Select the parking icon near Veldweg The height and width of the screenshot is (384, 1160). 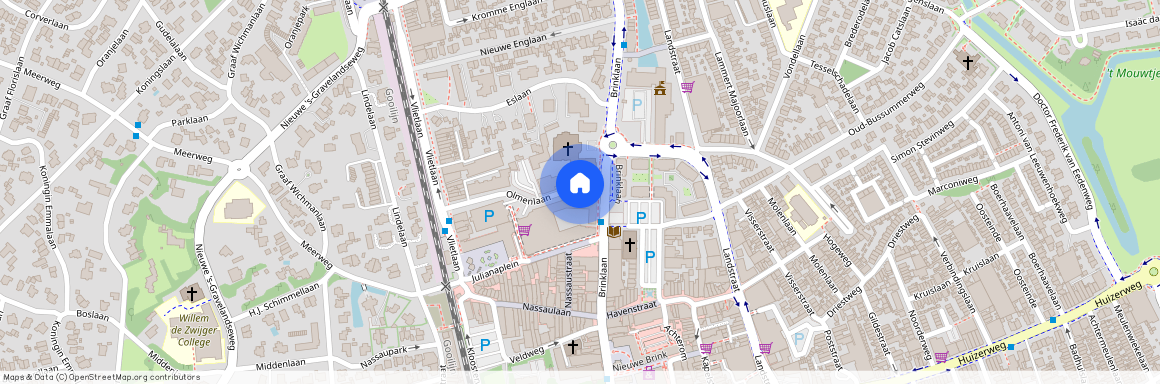(x=485, y=345)
